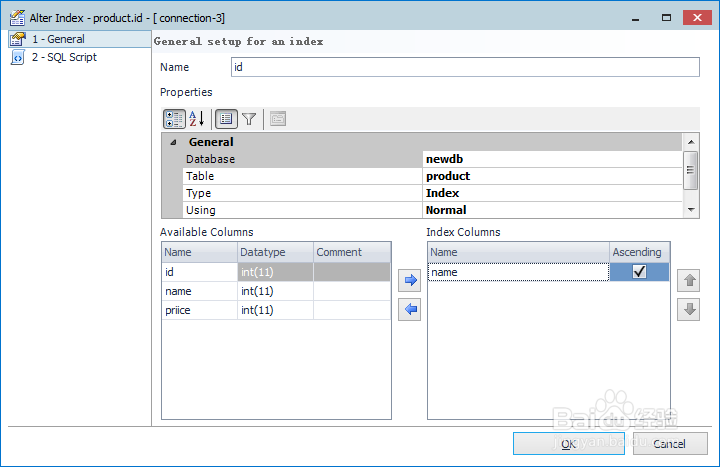Switch to the 2 - SQL Script page
Viewport: 720px width, 467px height.
pos(63,57)
